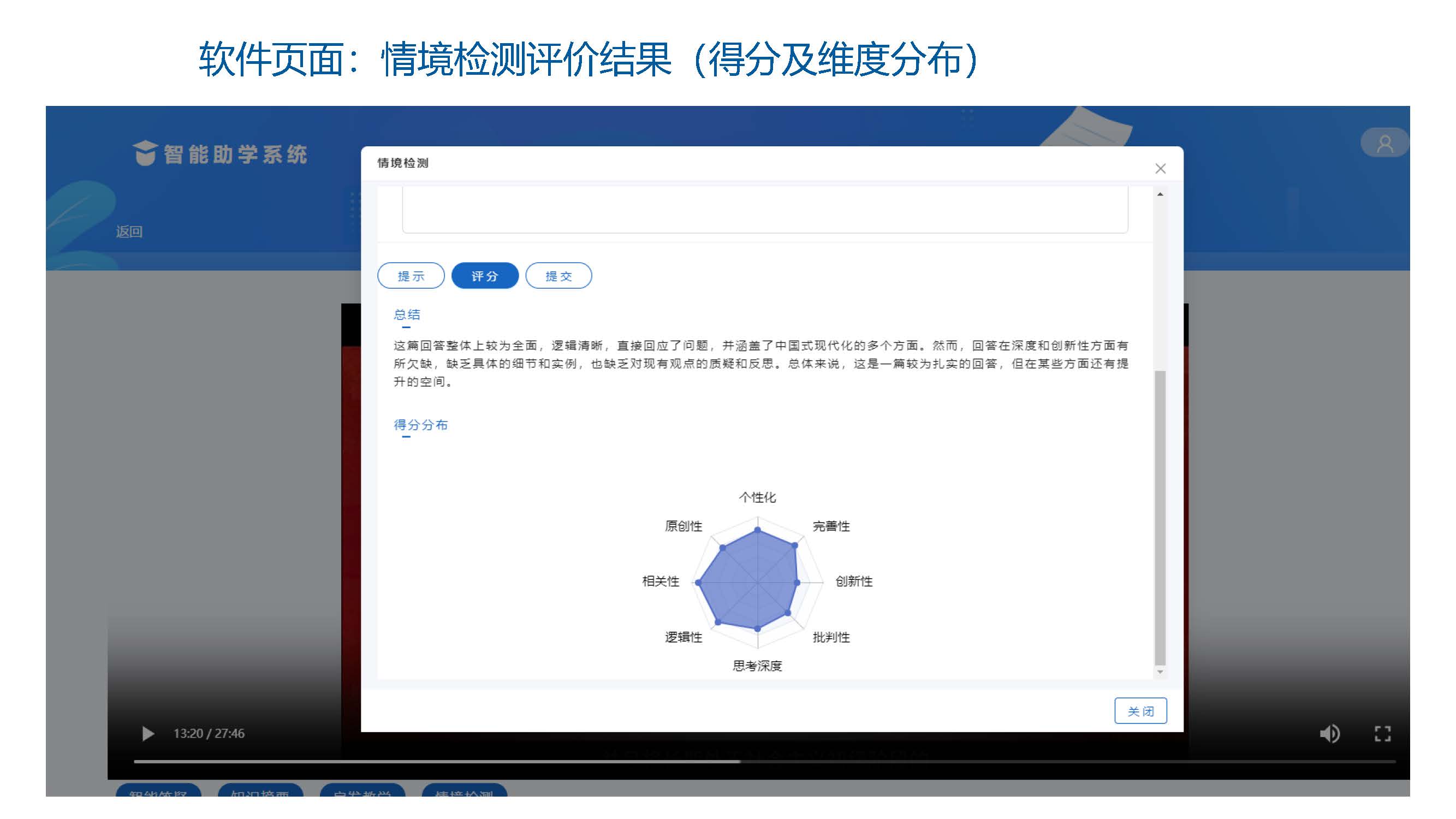Image resolution: width=1456 pixels, height=819 pixels.
Task: Click the dialog scrollbar down arrow
Action: 1160,672
